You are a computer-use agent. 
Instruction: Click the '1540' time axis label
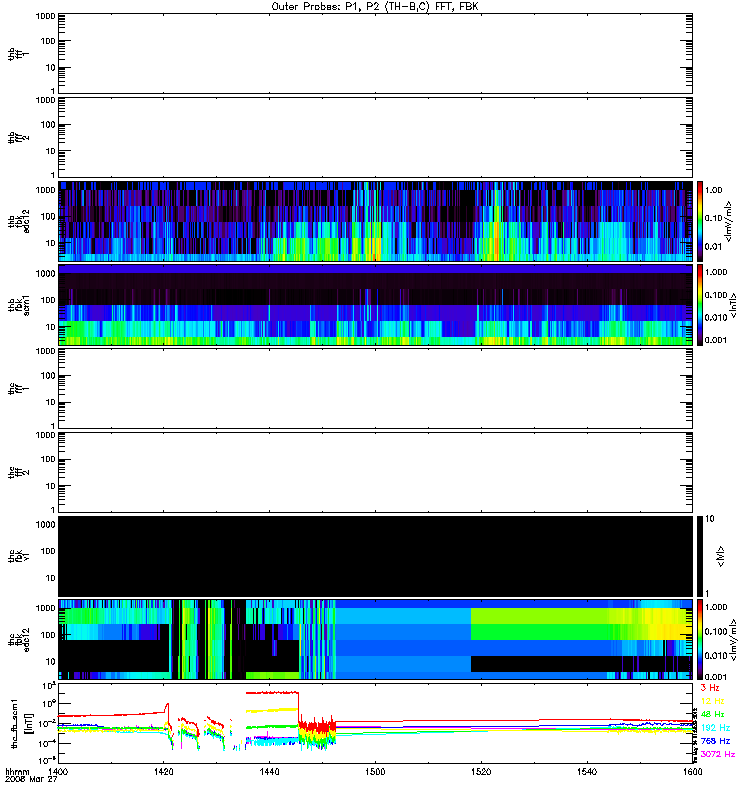(587, 772)
